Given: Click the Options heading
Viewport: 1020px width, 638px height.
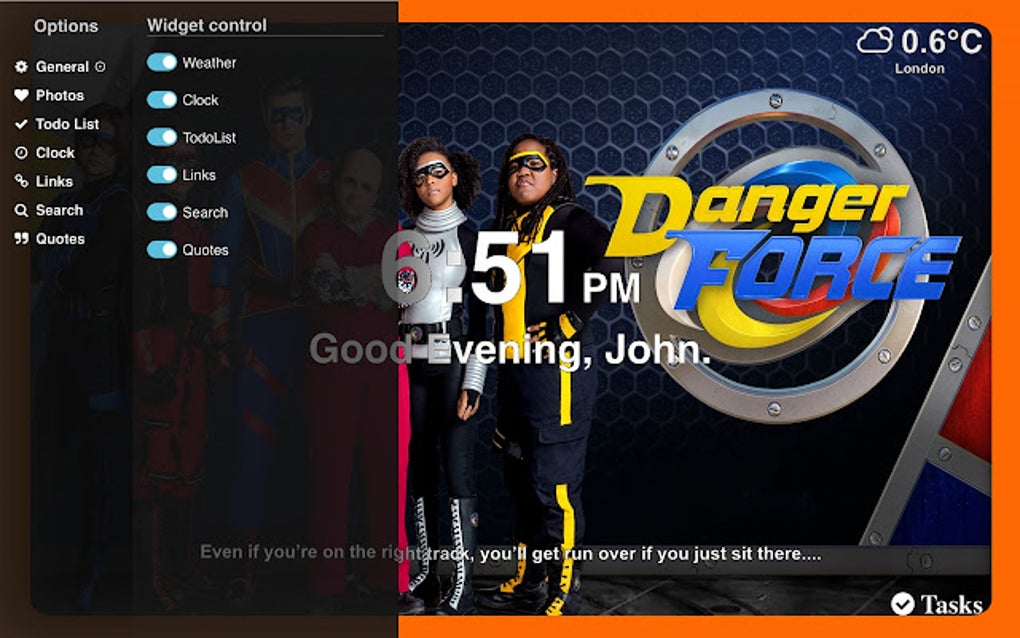Looking at the screenshot, I should [66, 26].
